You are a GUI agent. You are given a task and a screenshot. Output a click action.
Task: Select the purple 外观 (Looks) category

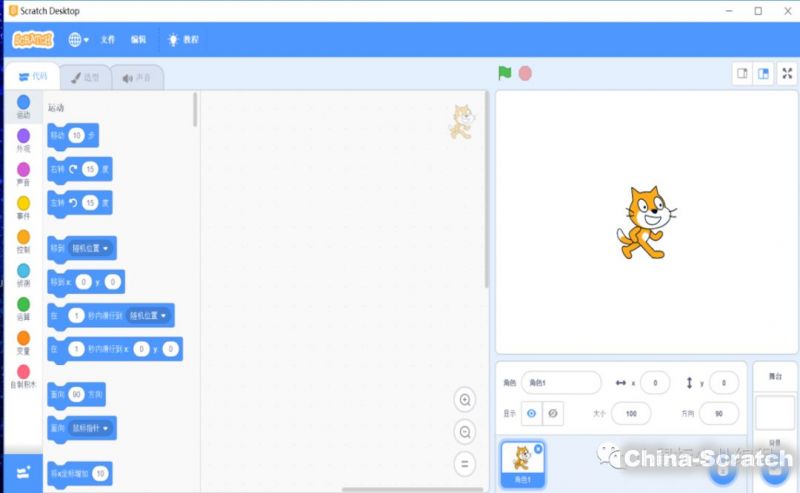23,140
